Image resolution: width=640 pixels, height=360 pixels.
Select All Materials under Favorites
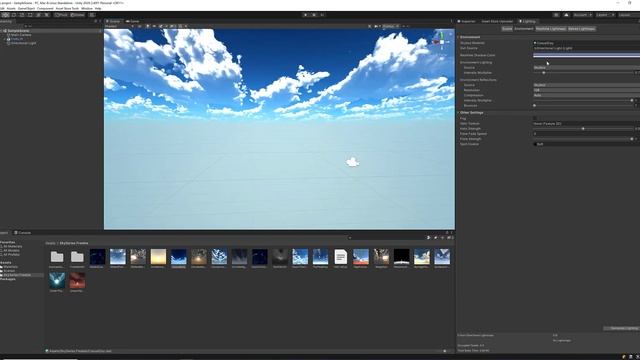pyautogui.click(x=12, y=247)
